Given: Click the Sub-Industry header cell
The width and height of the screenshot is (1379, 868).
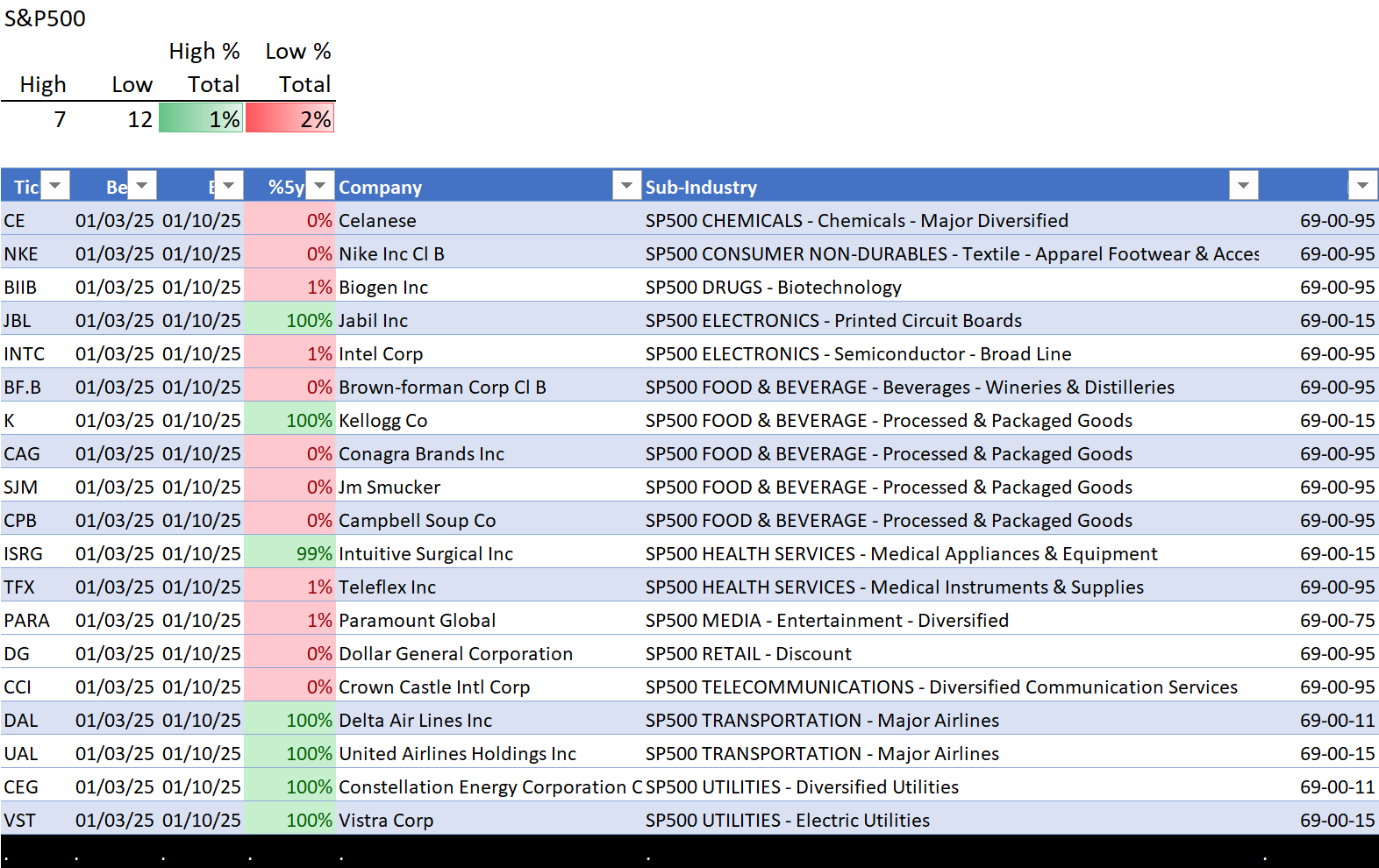Looking at the screenshot, I should [x=951, y=187].
